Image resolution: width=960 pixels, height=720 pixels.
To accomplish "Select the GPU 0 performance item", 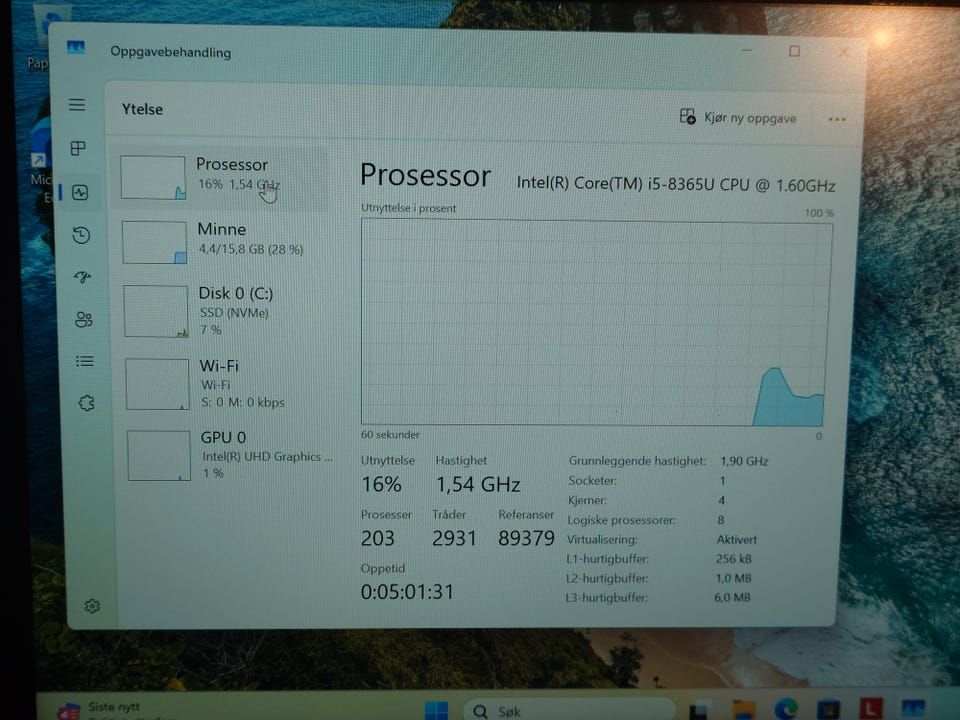I will click(x=228, y=455).
